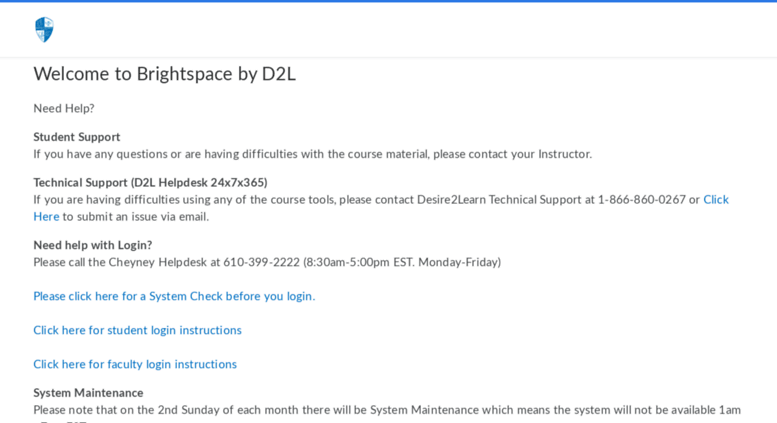Click the 'Need help with Login?' heading
Viewport: 777px width, 423px height.
click(x=93, y=245)
